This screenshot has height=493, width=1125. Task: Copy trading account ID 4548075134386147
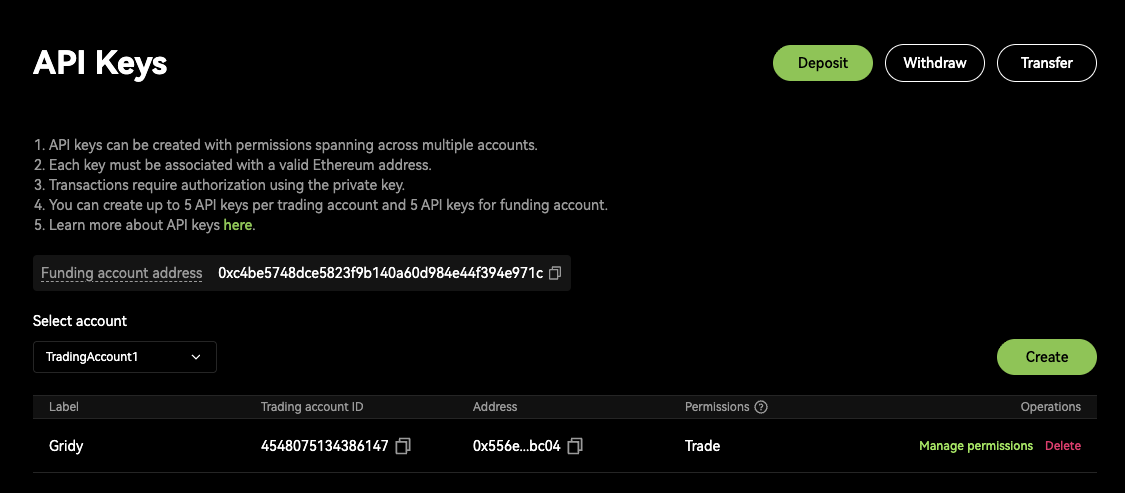click(x=403, y=446)
